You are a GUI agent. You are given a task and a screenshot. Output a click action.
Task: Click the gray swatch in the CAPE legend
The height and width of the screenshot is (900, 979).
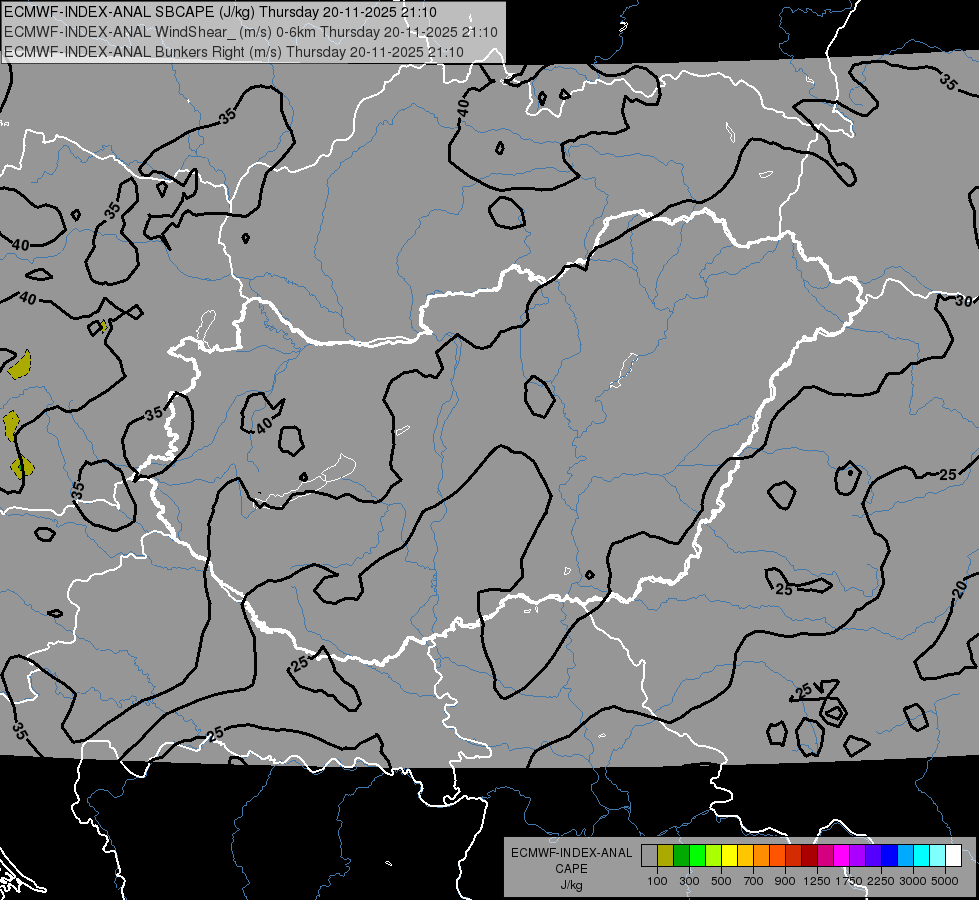coord(649,856)
